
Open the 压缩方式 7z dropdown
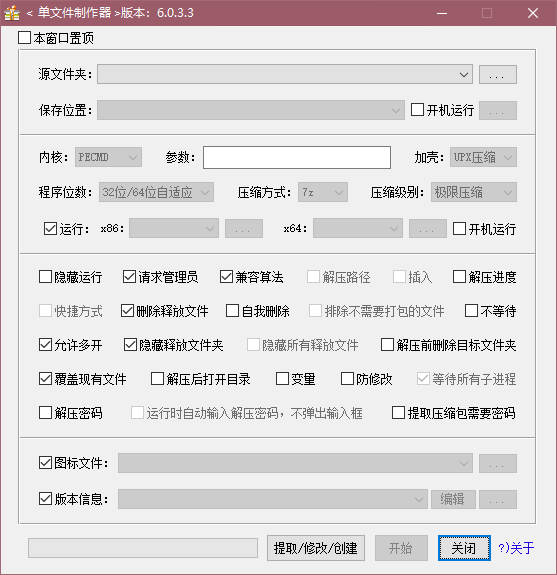(323, 193)
